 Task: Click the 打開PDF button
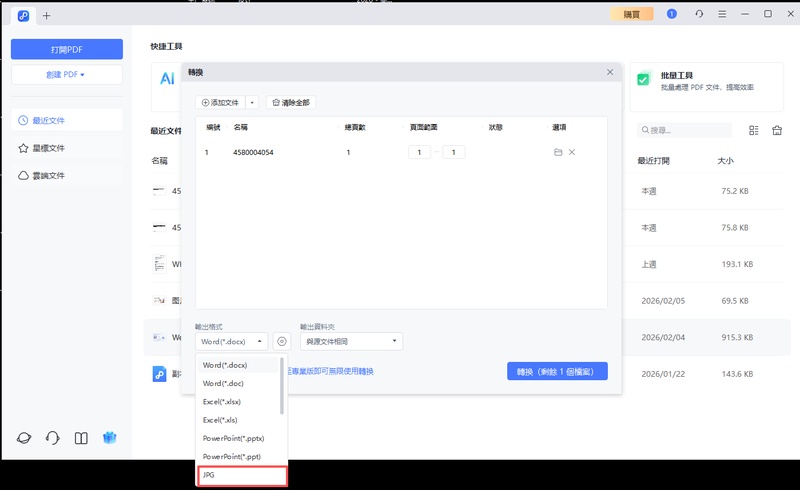[67, 49]
